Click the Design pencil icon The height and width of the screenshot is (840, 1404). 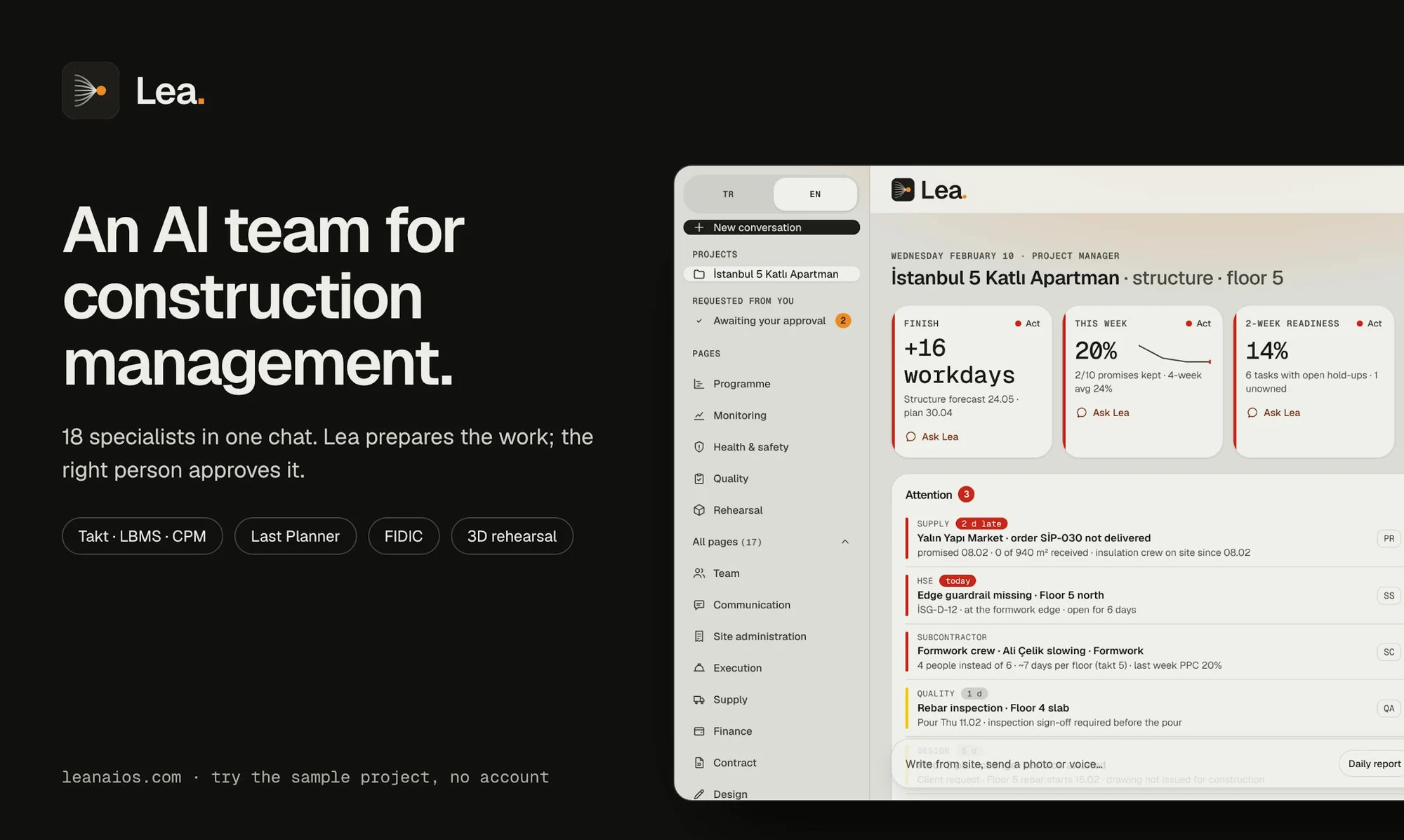point(698,794)
